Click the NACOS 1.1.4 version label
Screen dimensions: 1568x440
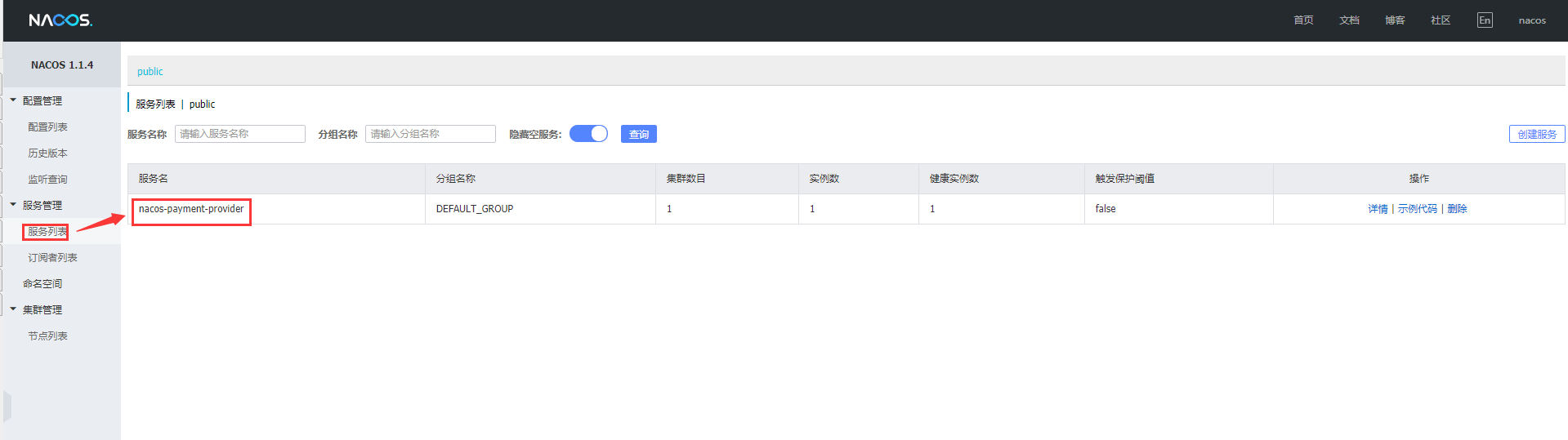[x=62, y=65]
